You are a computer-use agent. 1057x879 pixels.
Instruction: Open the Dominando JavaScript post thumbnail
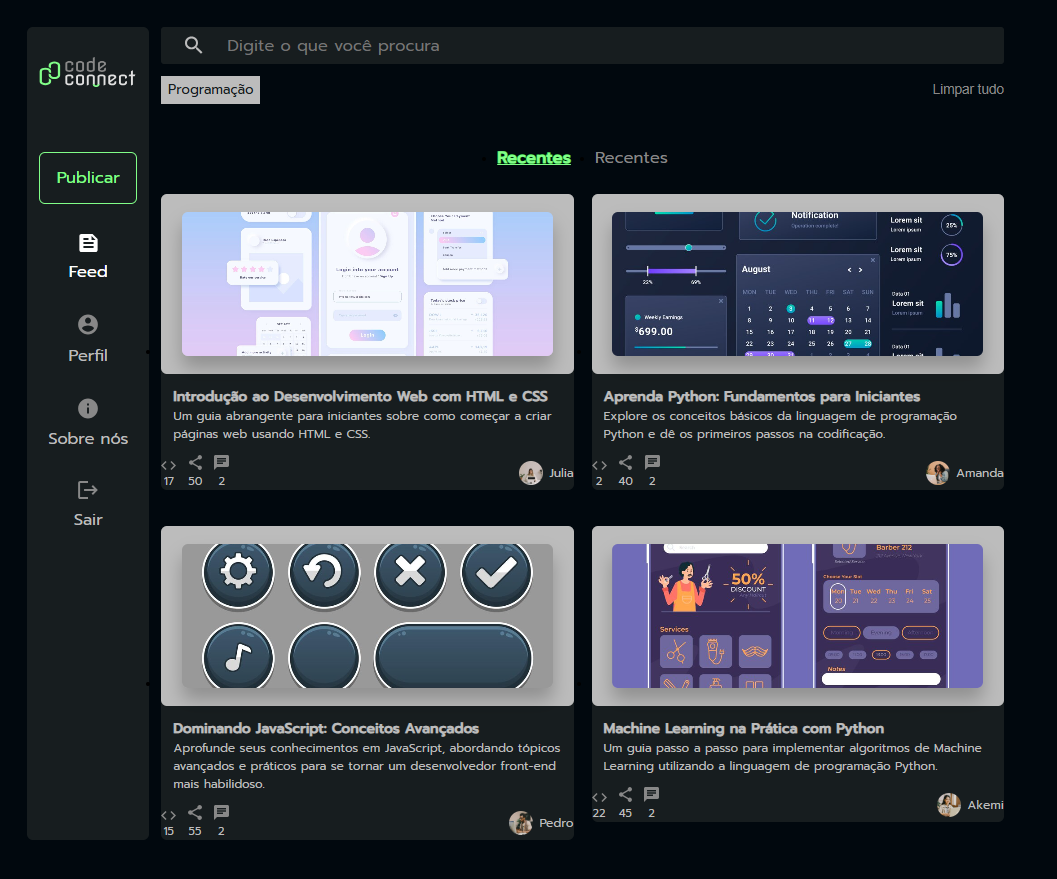pos(367,616)
